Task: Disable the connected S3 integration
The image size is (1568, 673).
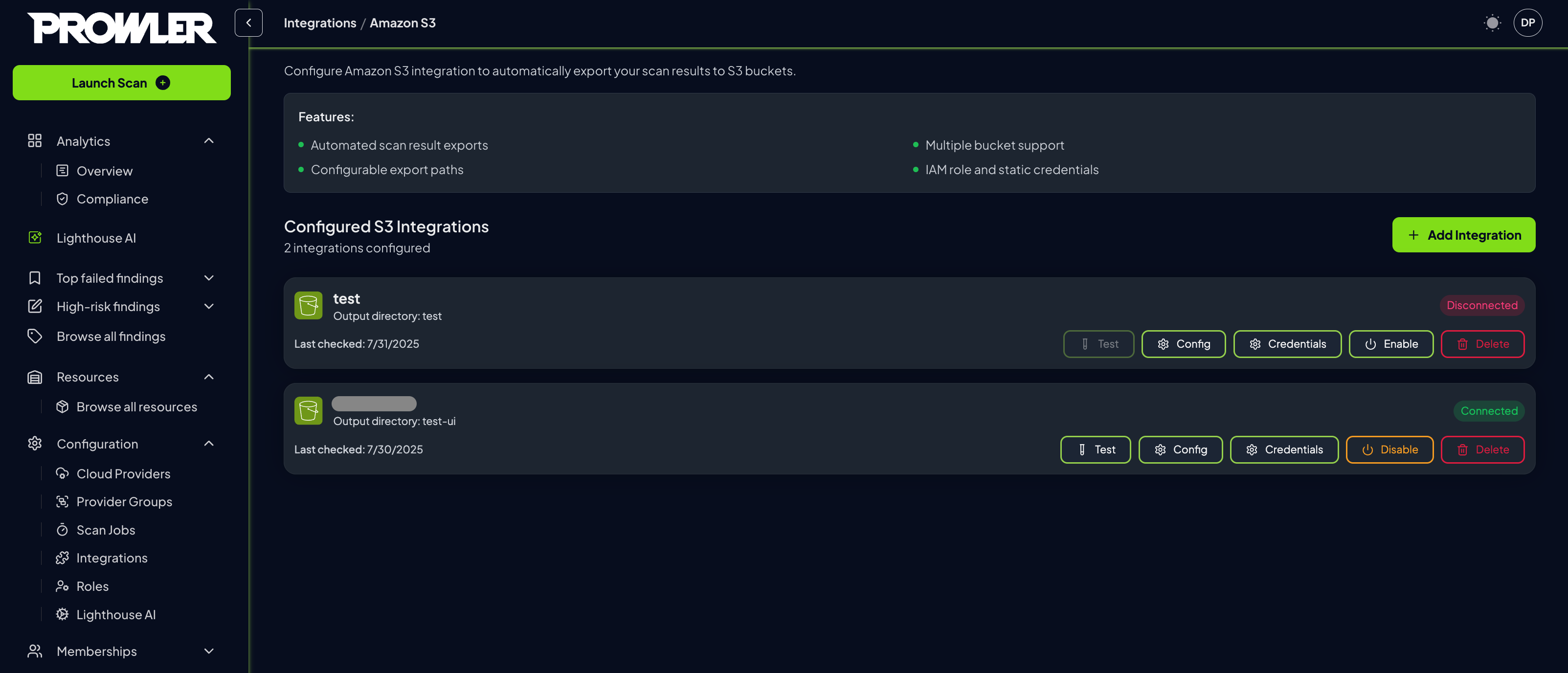Action: coord(1389,449)
